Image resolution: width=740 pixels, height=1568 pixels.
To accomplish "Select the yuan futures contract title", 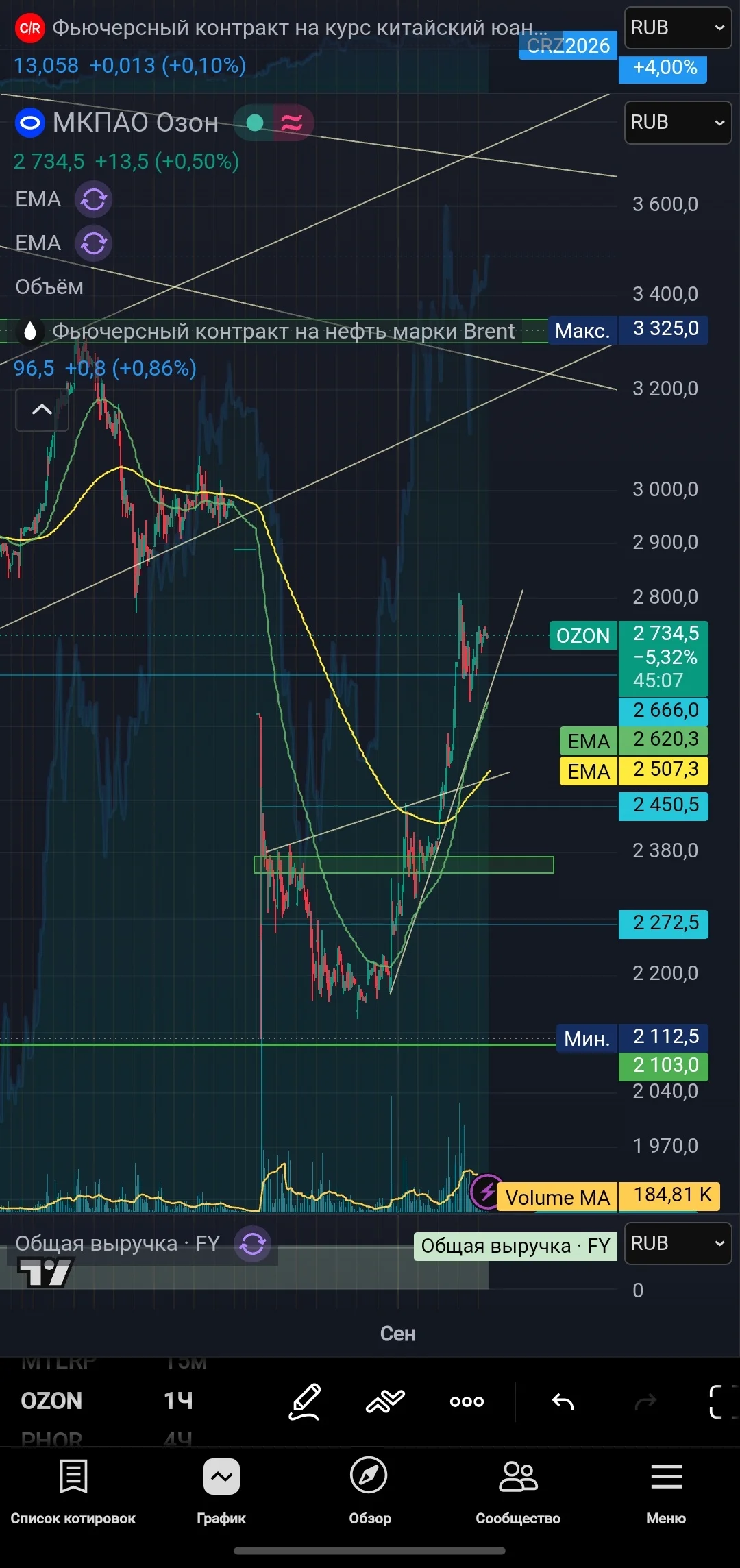I will pyautogui.click(x=300, y=28).
